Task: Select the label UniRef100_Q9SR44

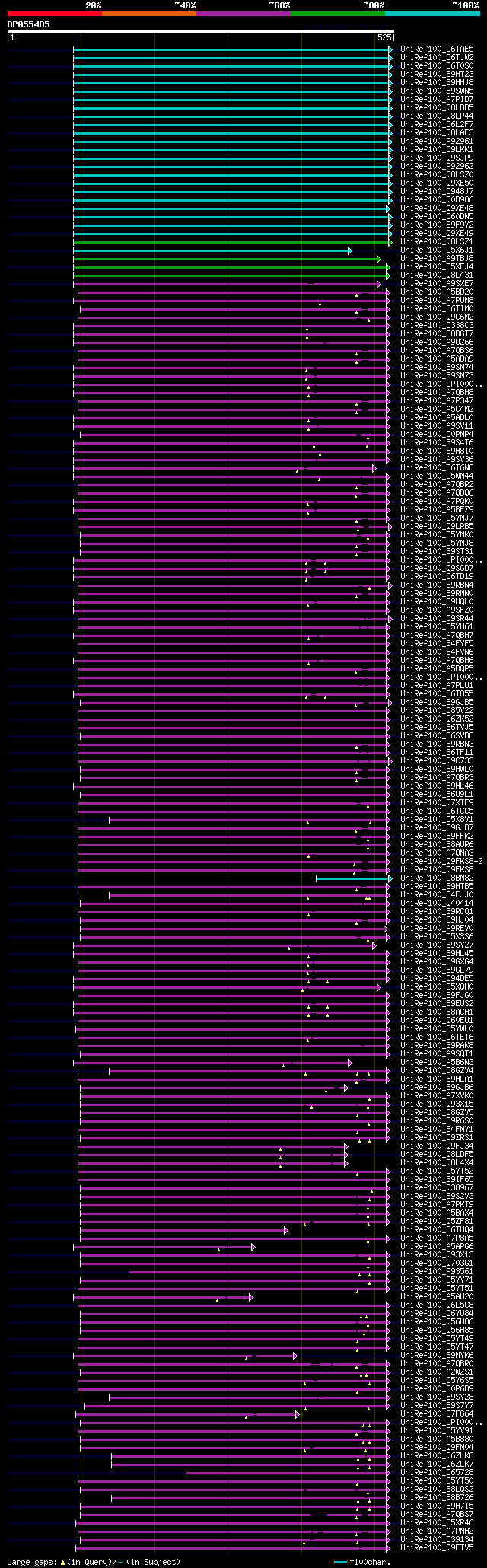Action: 437,618
